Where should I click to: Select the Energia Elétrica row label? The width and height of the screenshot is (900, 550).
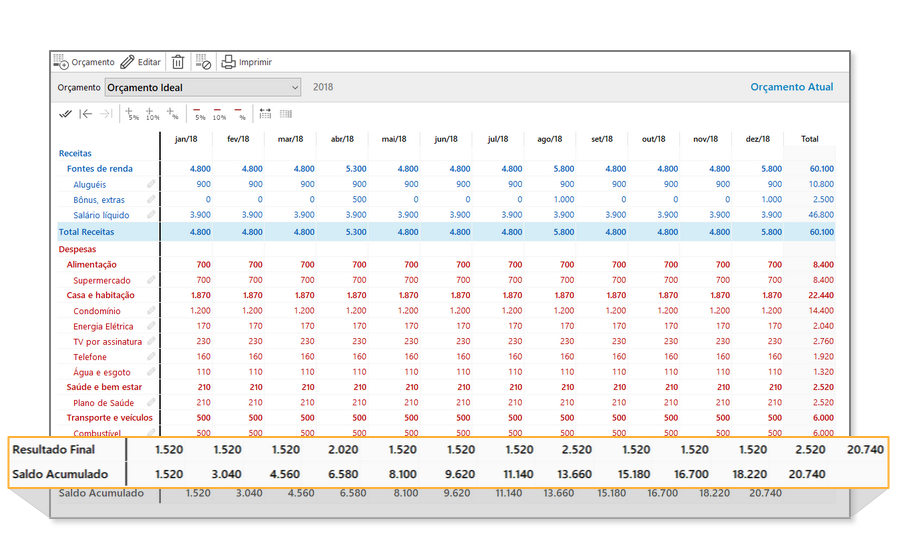click(103, 326)
